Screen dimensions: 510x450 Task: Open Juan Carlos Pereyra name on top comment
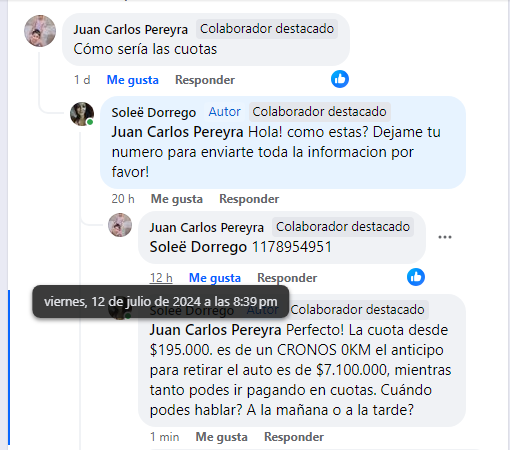tap(131, 30)
